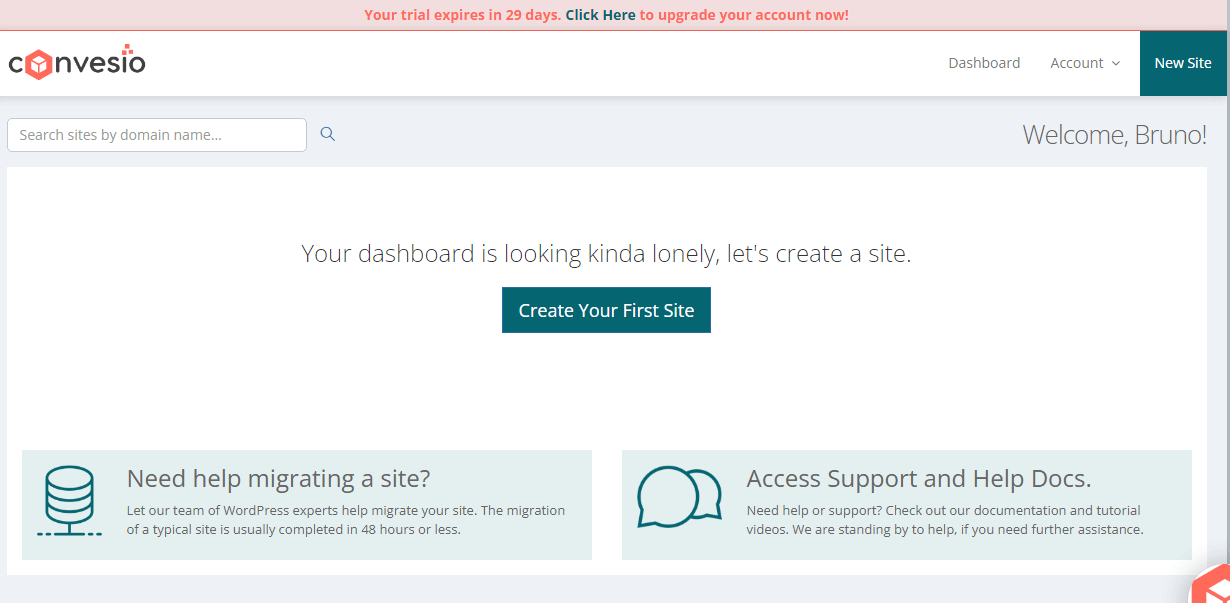Viewport: 1230px width, 603px height.
Task: Open Need help migrating a site heading
Action: point(278,478)
